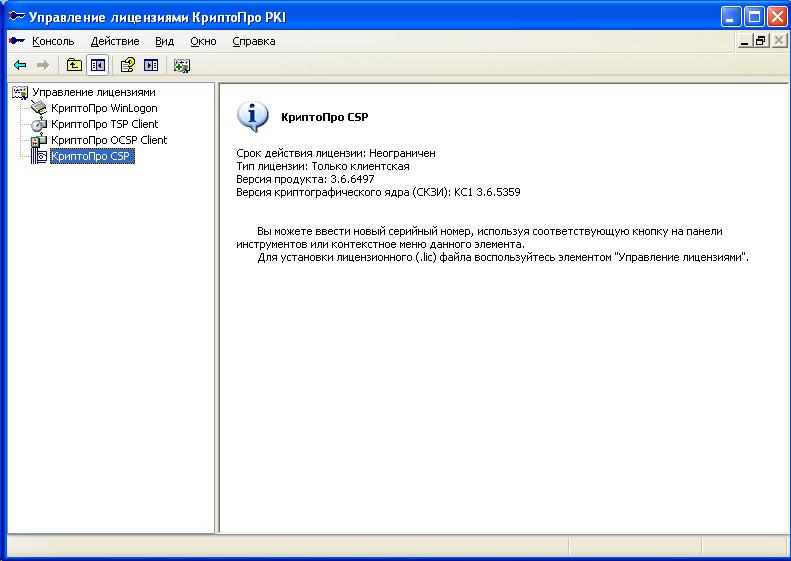This screenshot has height=561, width=791.
Task: Click the key icon in title bar
Action: point(17,16)
